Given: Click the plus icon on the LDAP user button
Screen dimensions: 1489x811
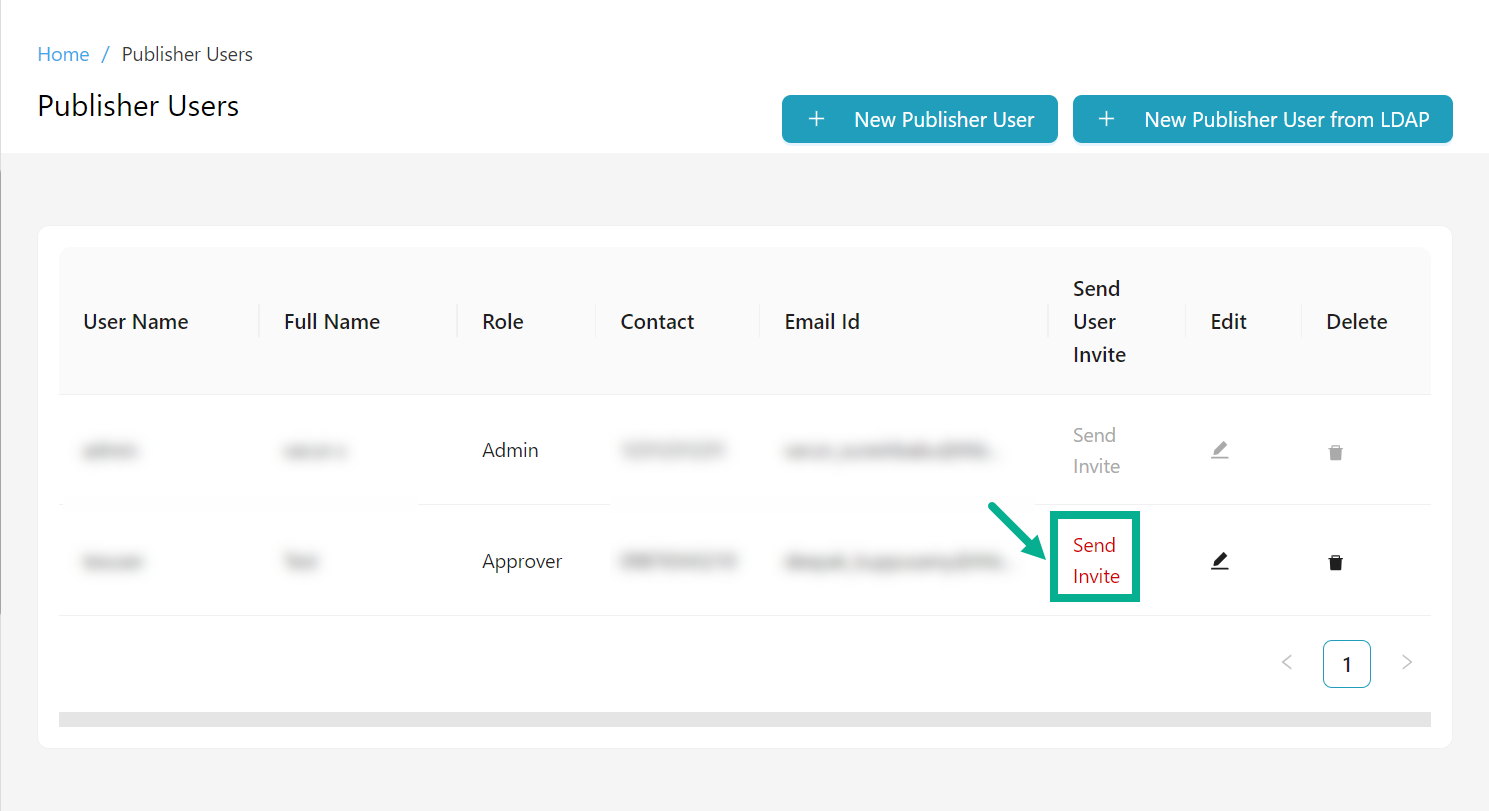Looking at the screenshot, I should click(1106, 119).
